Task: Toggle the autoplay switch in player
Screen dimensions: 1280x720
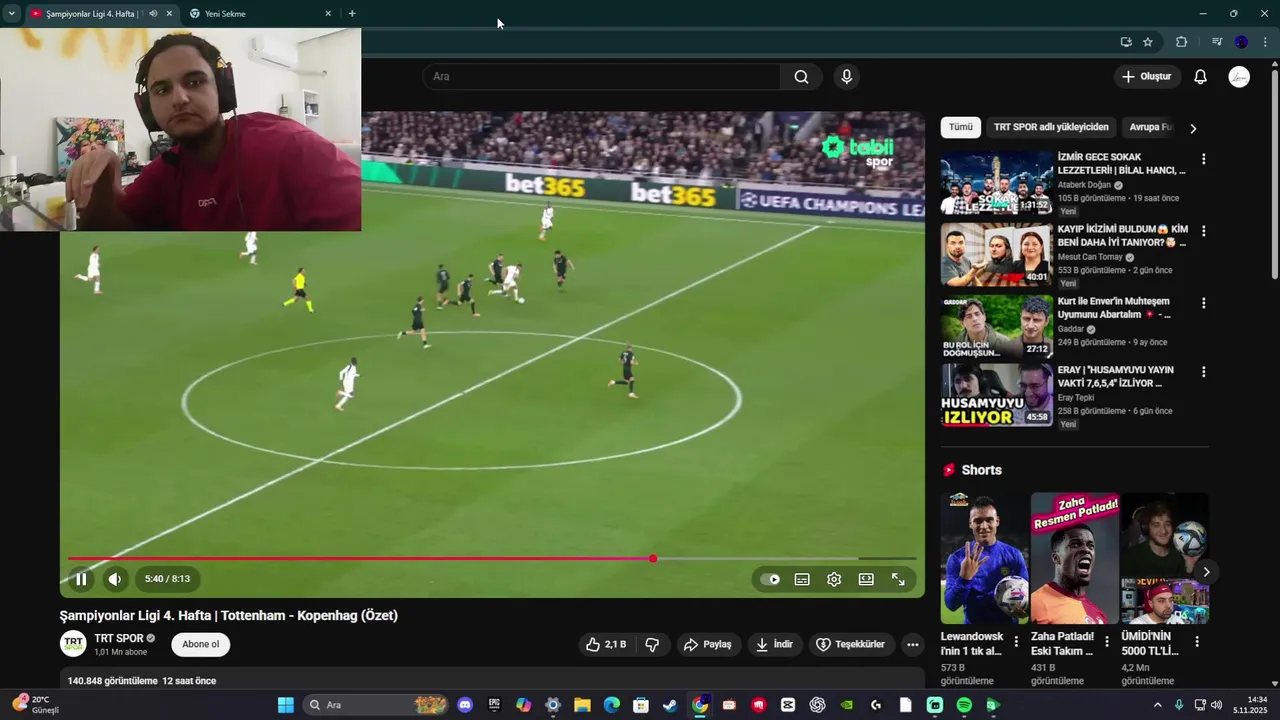Action: pos(770,579)
